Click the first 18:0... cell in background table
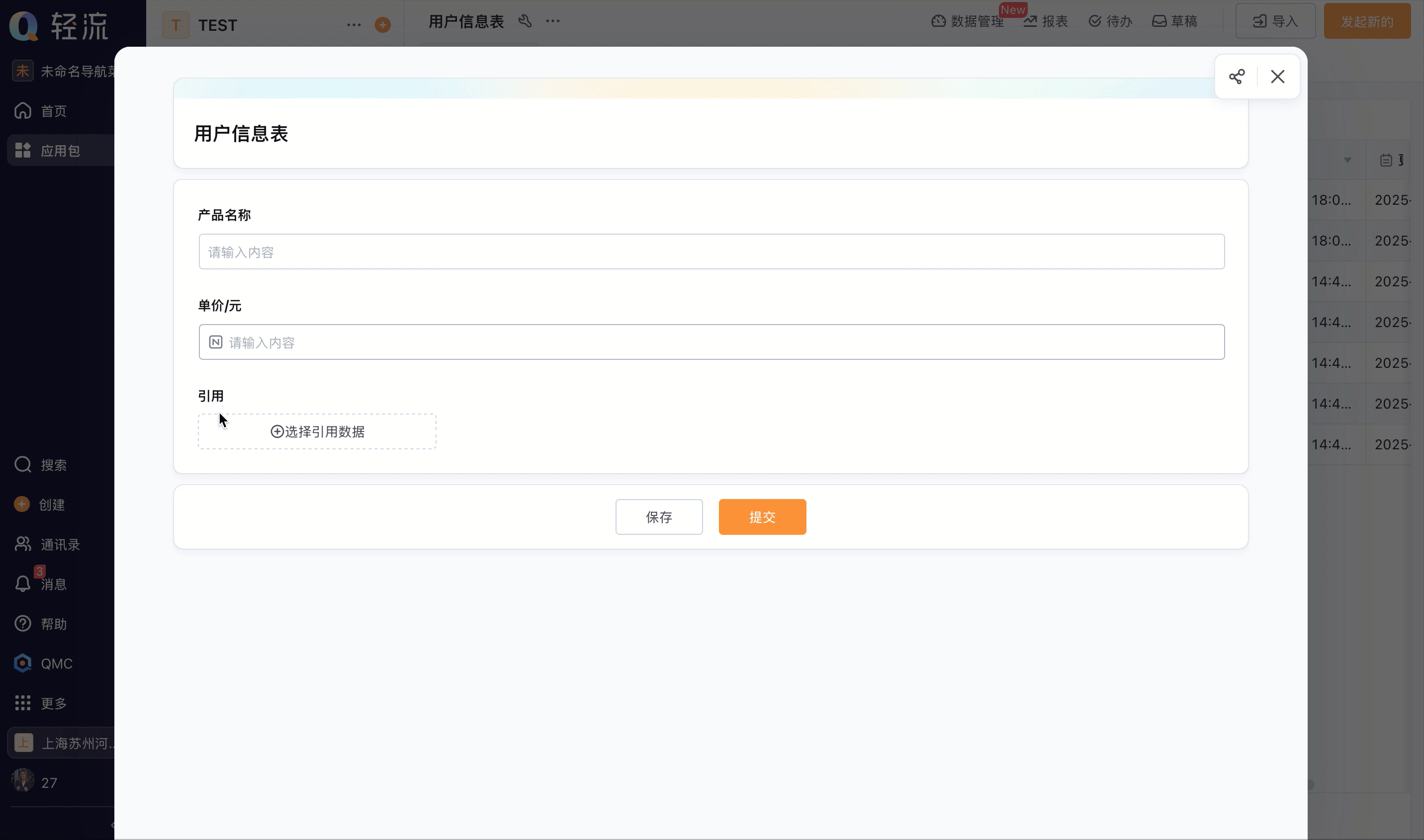This screenshot has width=1424, height=840. point(1331,200)
